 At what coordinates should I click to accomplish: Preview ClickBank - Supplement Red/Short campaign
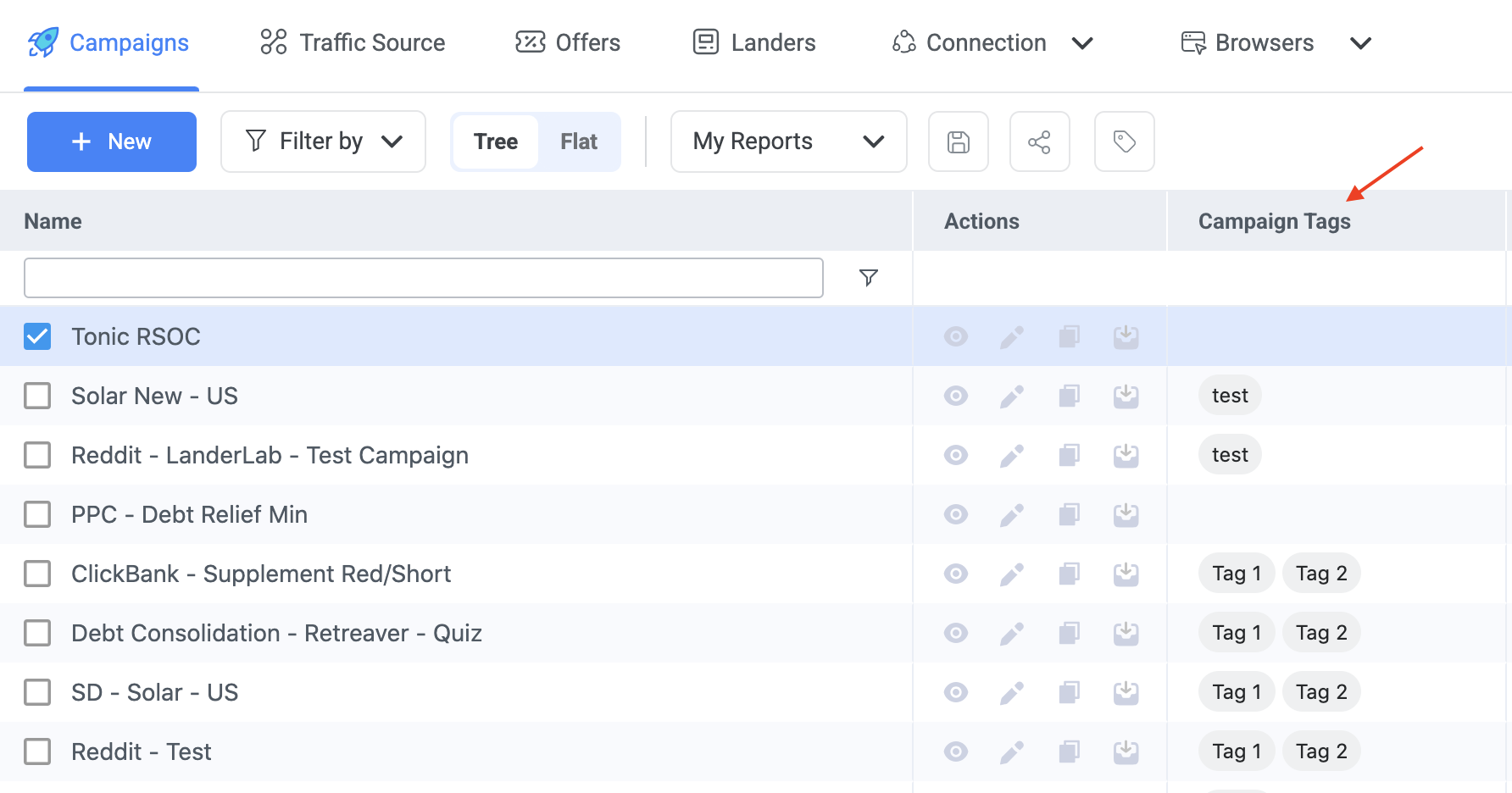tap(956, 574)
